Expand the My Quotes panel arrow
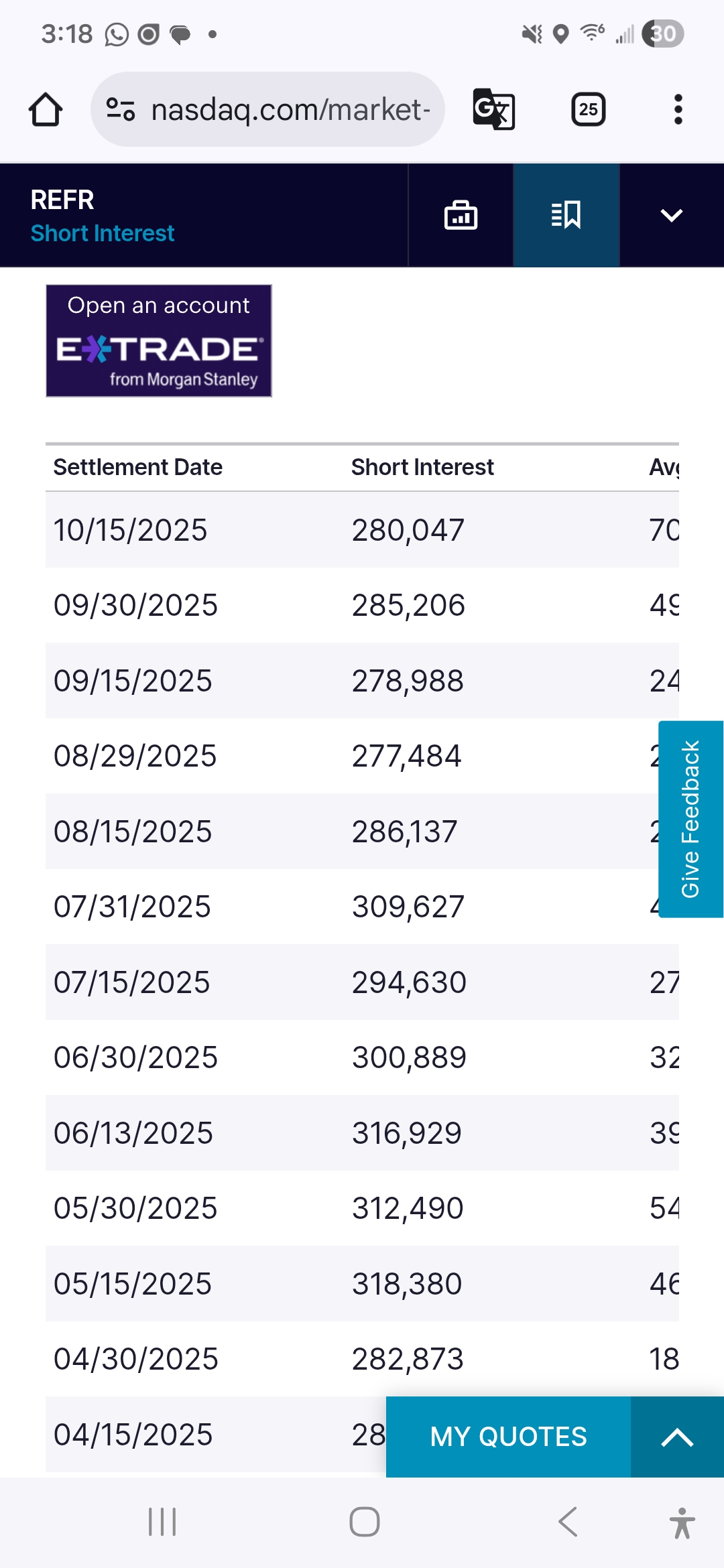724x1568 pixels. point(676,1437)
